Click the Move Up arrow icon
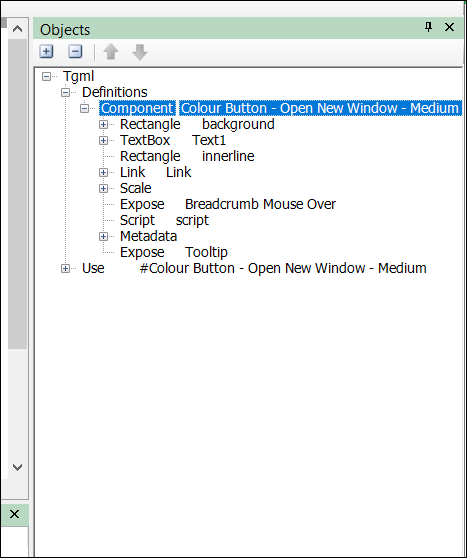Screen dimensions: 467x558 click(111, 52)
